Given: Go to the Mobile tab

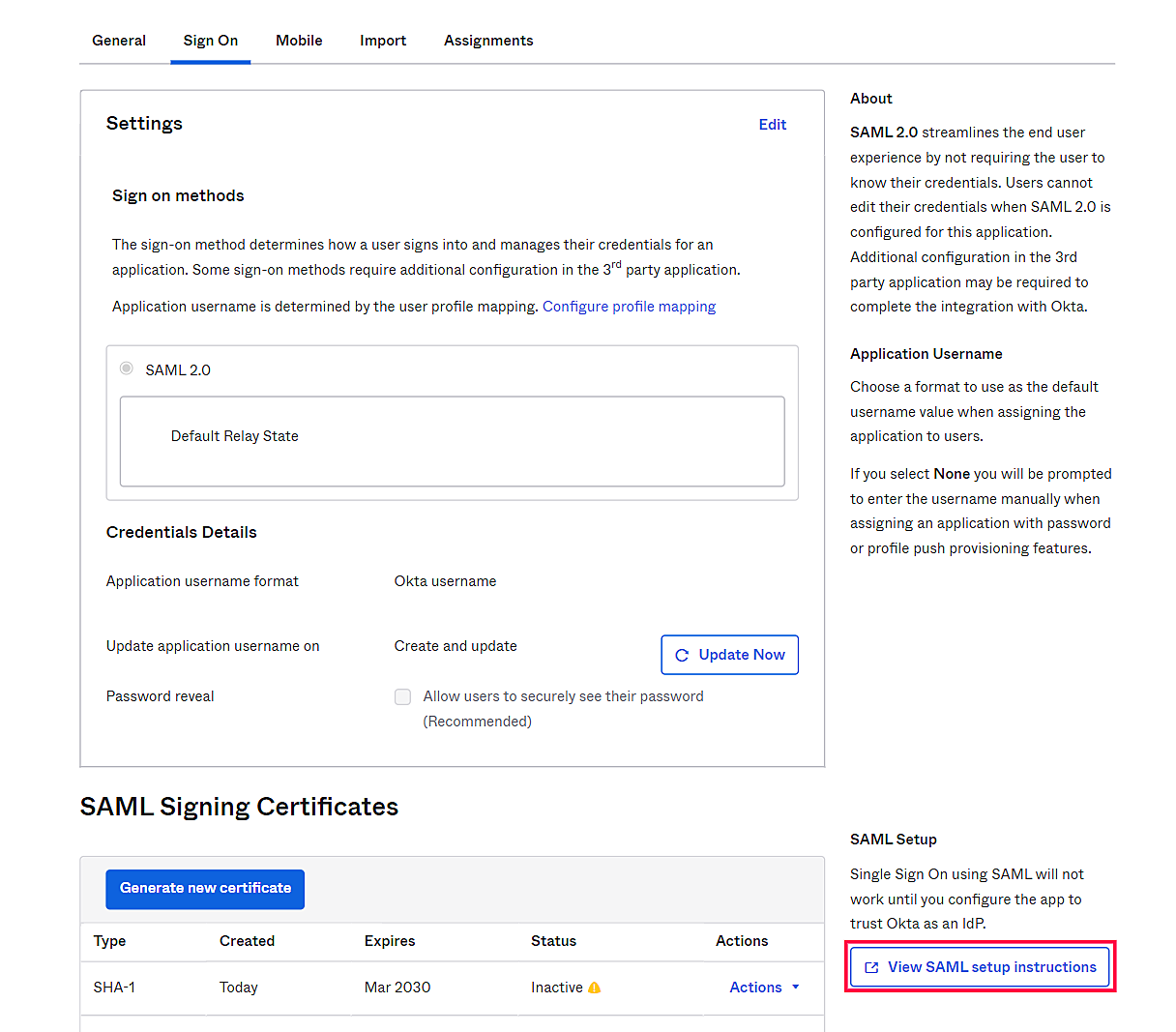Looking at the screenshot, I should 299,41.
